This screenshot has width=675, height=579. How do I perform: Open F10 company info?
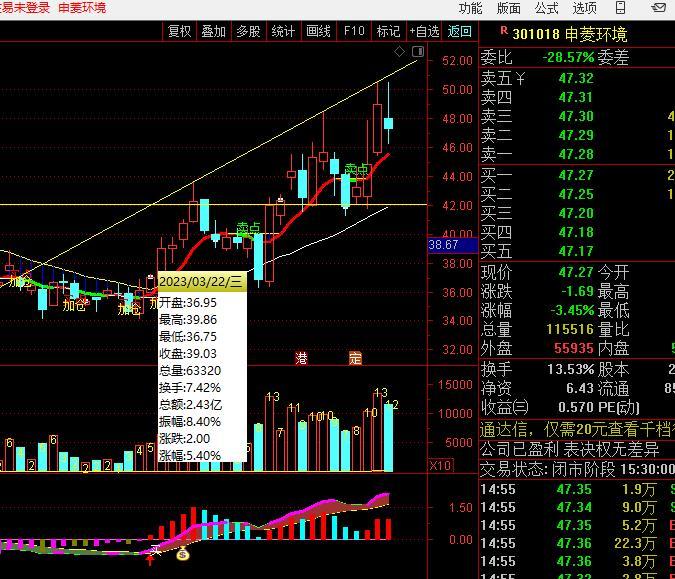(x=354, y=31)
